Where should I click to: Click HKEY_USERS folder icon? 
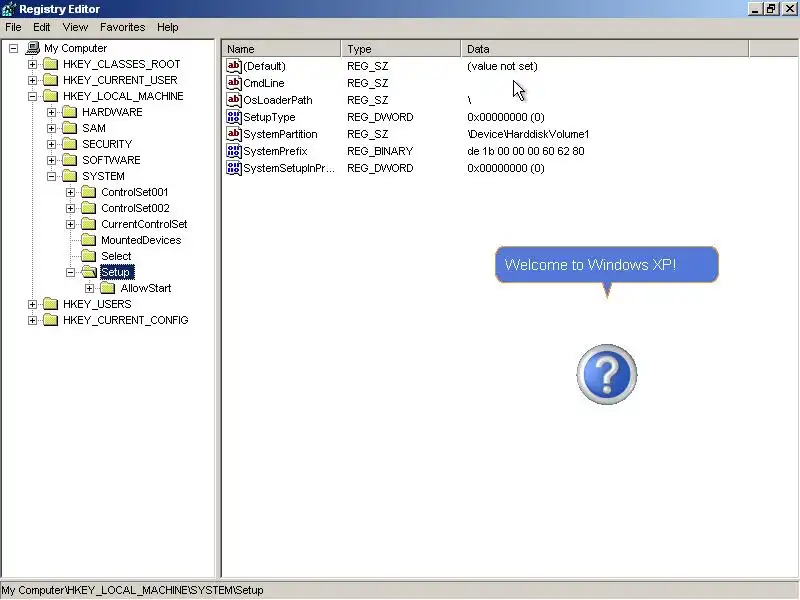[51, 304]
